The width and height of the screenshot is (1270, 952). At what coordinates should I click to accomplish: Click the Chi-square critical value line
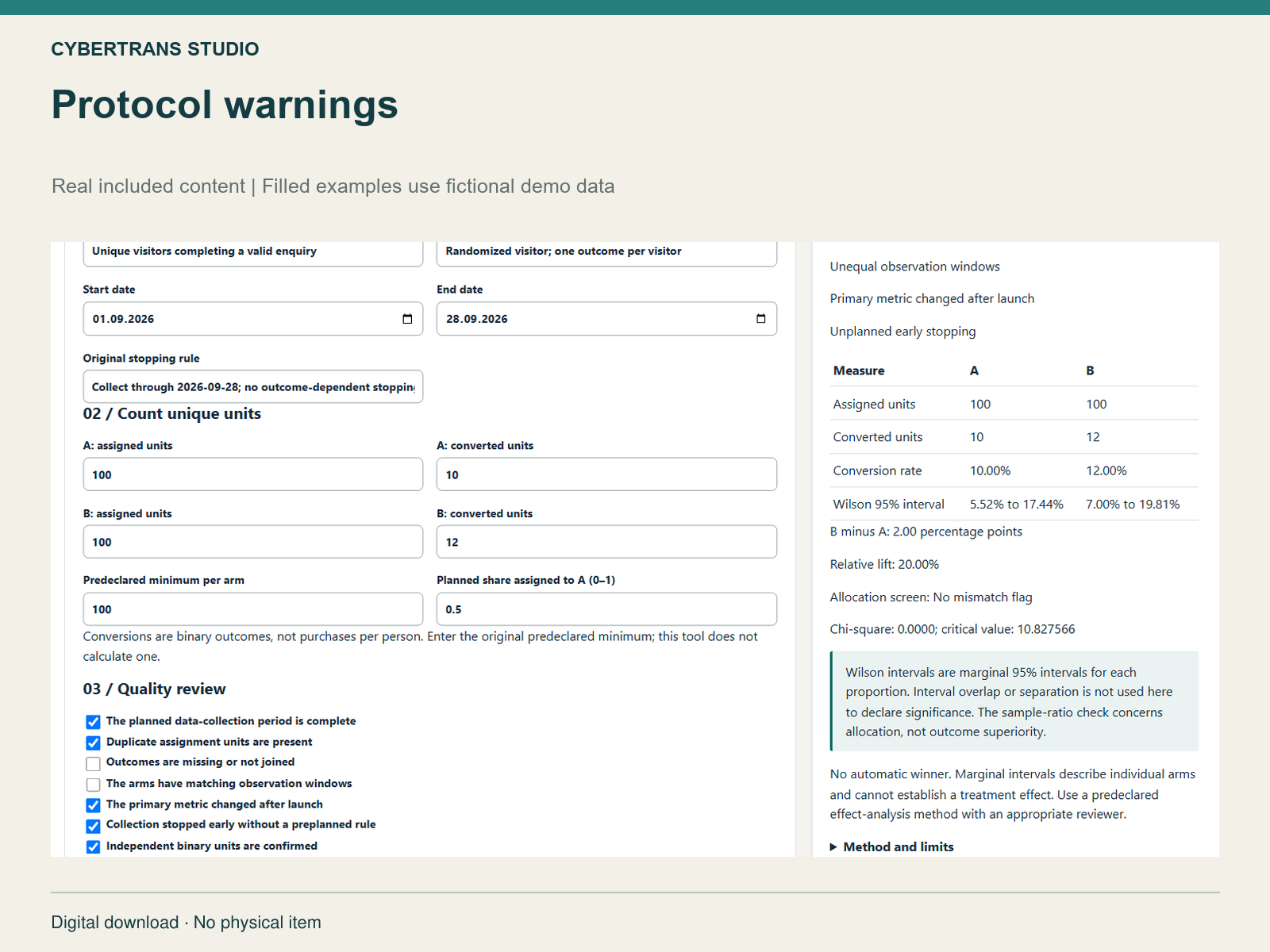click(952, 629)
